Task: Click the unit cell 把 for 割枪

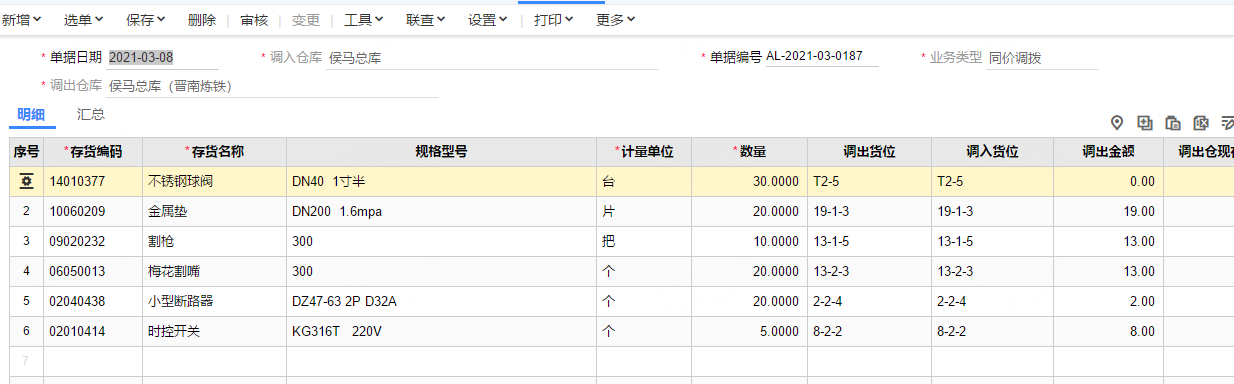Action: click(644, 242)
